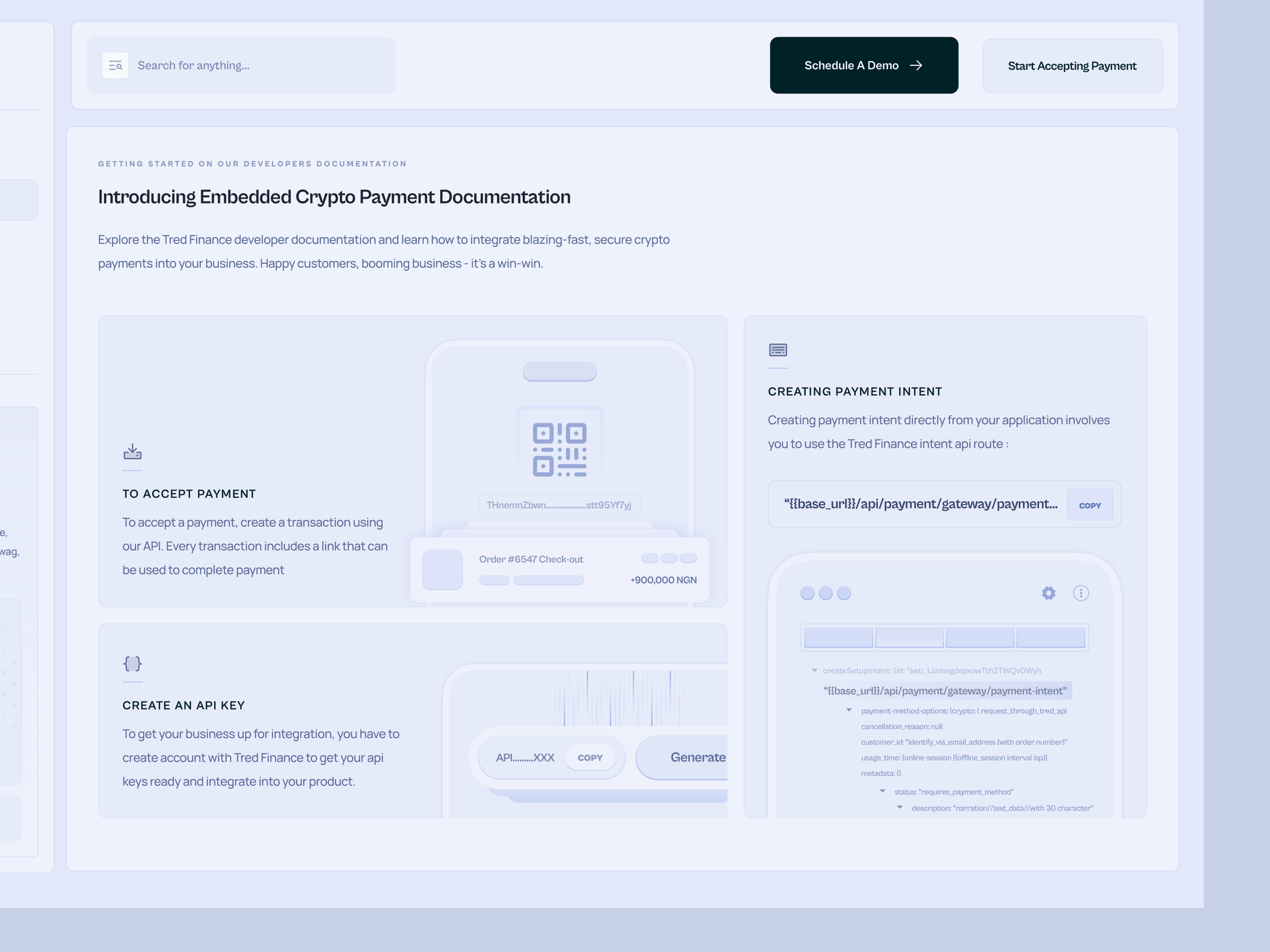Click the settings gear icon in code mockup
This screenshot has width=1270, height=952.
(1048, 594)
